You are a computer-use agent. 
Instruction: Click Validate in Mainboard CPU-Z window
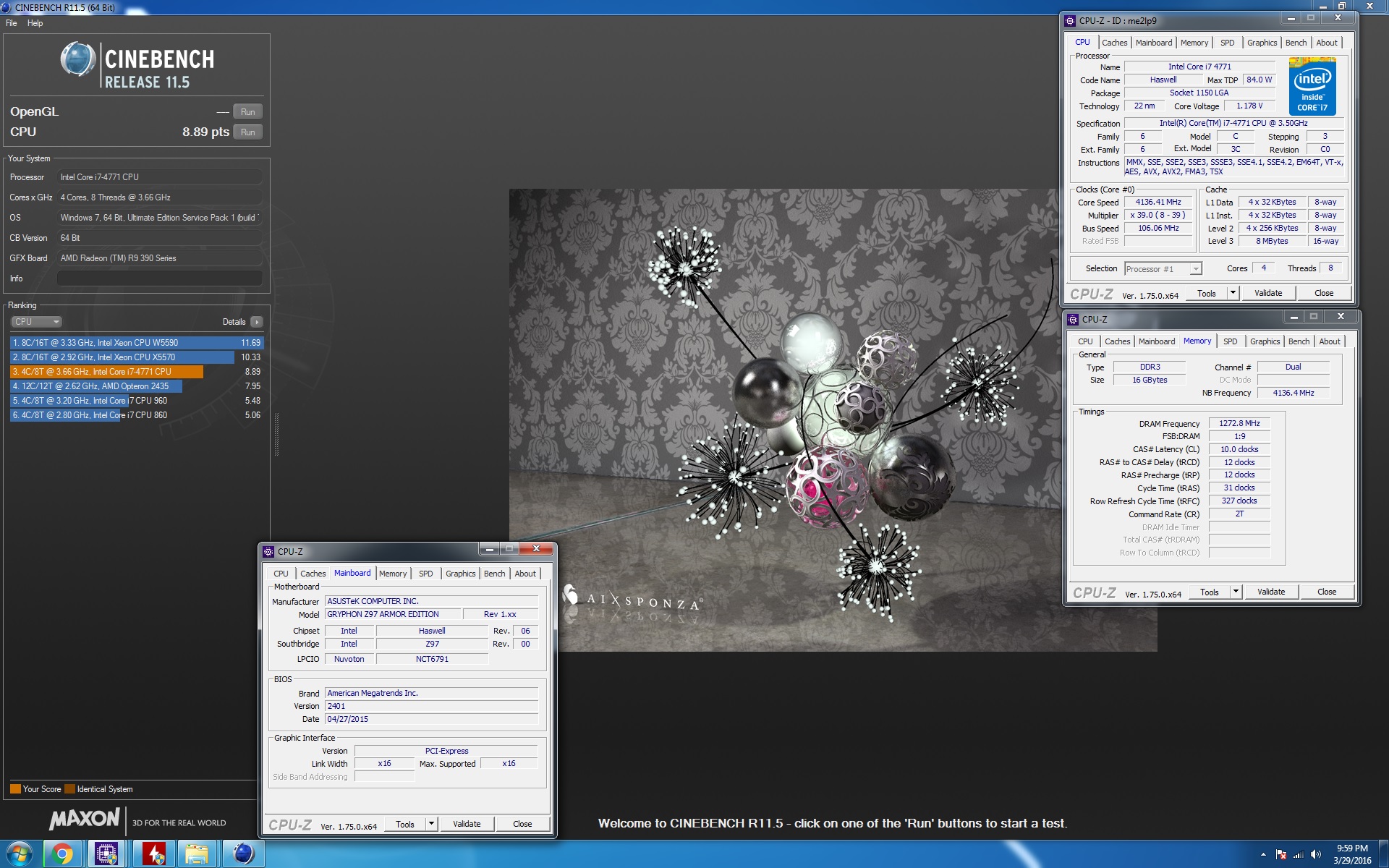tap(467, 824)
